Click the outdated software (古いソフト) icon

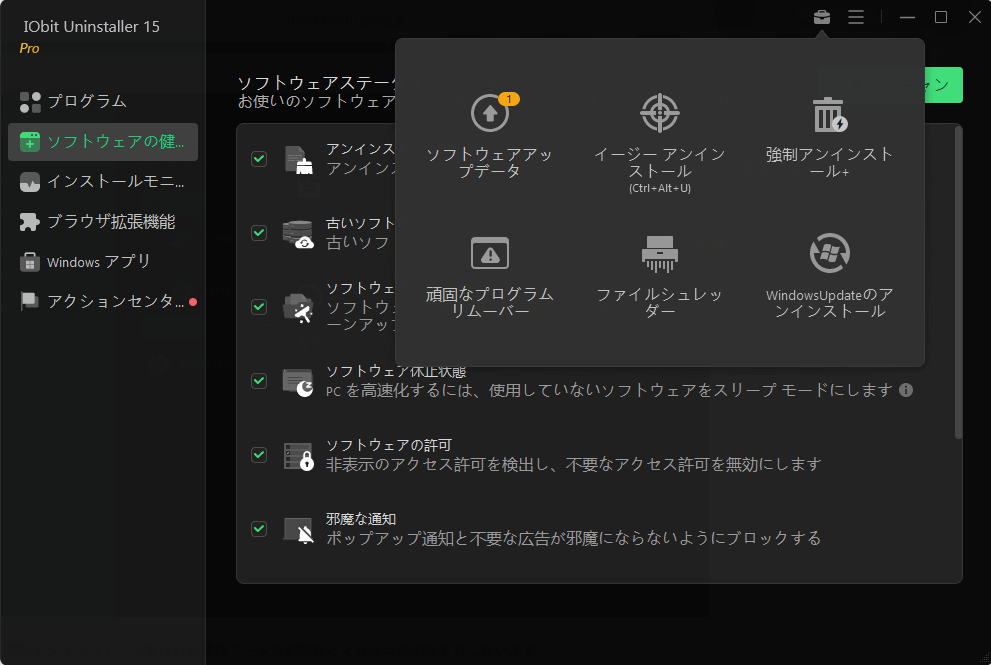pyautogui.click(x=298, y=234)
